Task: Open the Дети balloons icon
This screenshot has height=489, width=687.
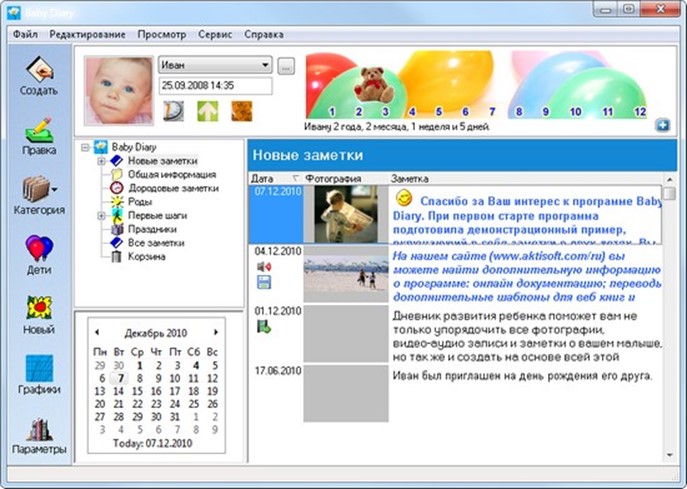Action: pyautogui.click(x=39, y=254)
